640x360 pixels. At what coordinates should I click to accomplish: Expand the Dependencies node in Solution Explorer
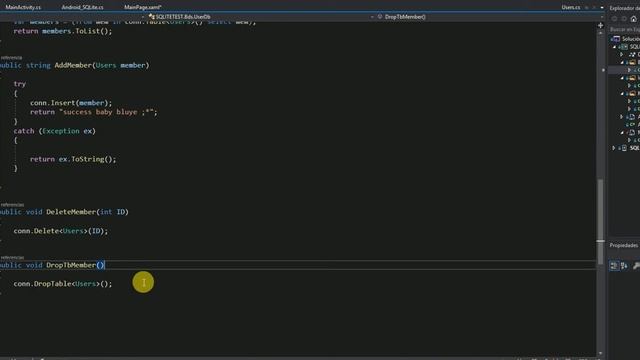click(622, 55)
